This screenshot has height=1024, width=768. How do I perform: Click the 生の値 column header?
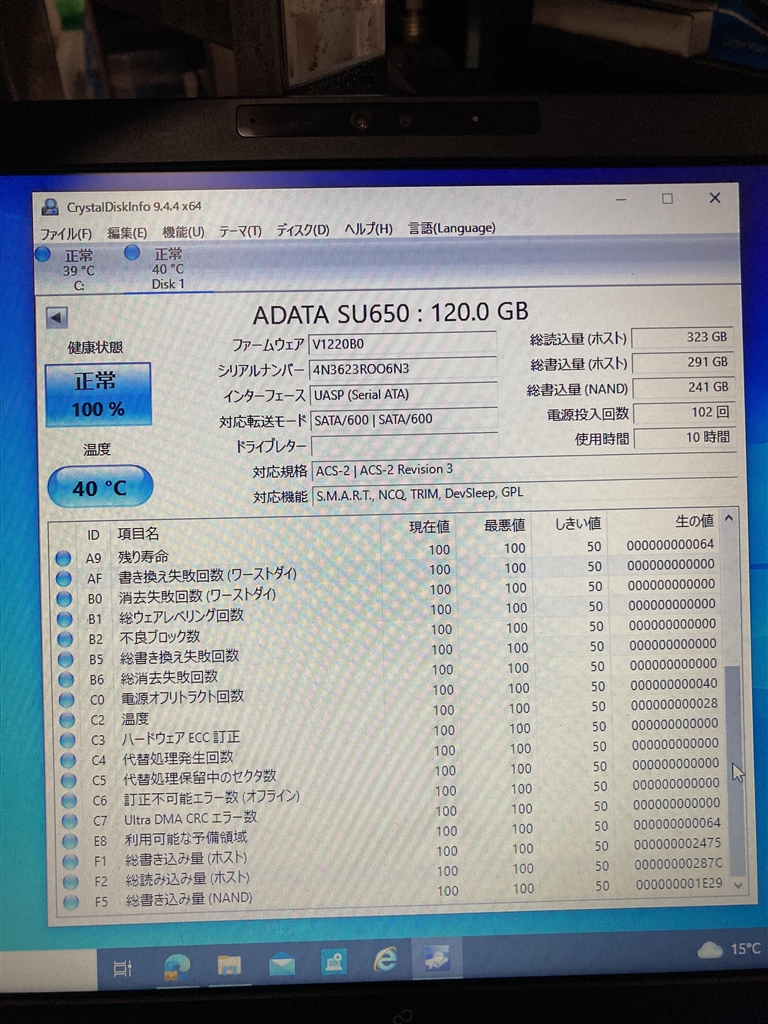694,521
